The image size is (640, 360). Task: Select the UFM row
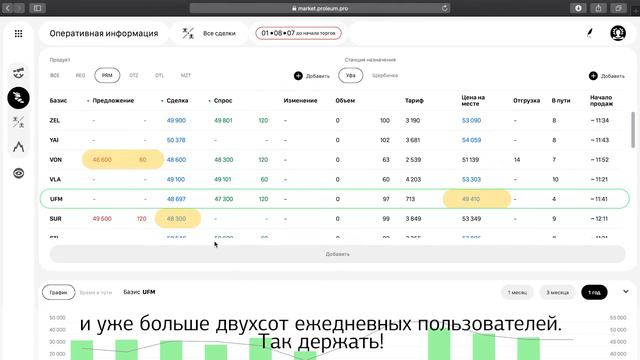click(x=335, y=199)
